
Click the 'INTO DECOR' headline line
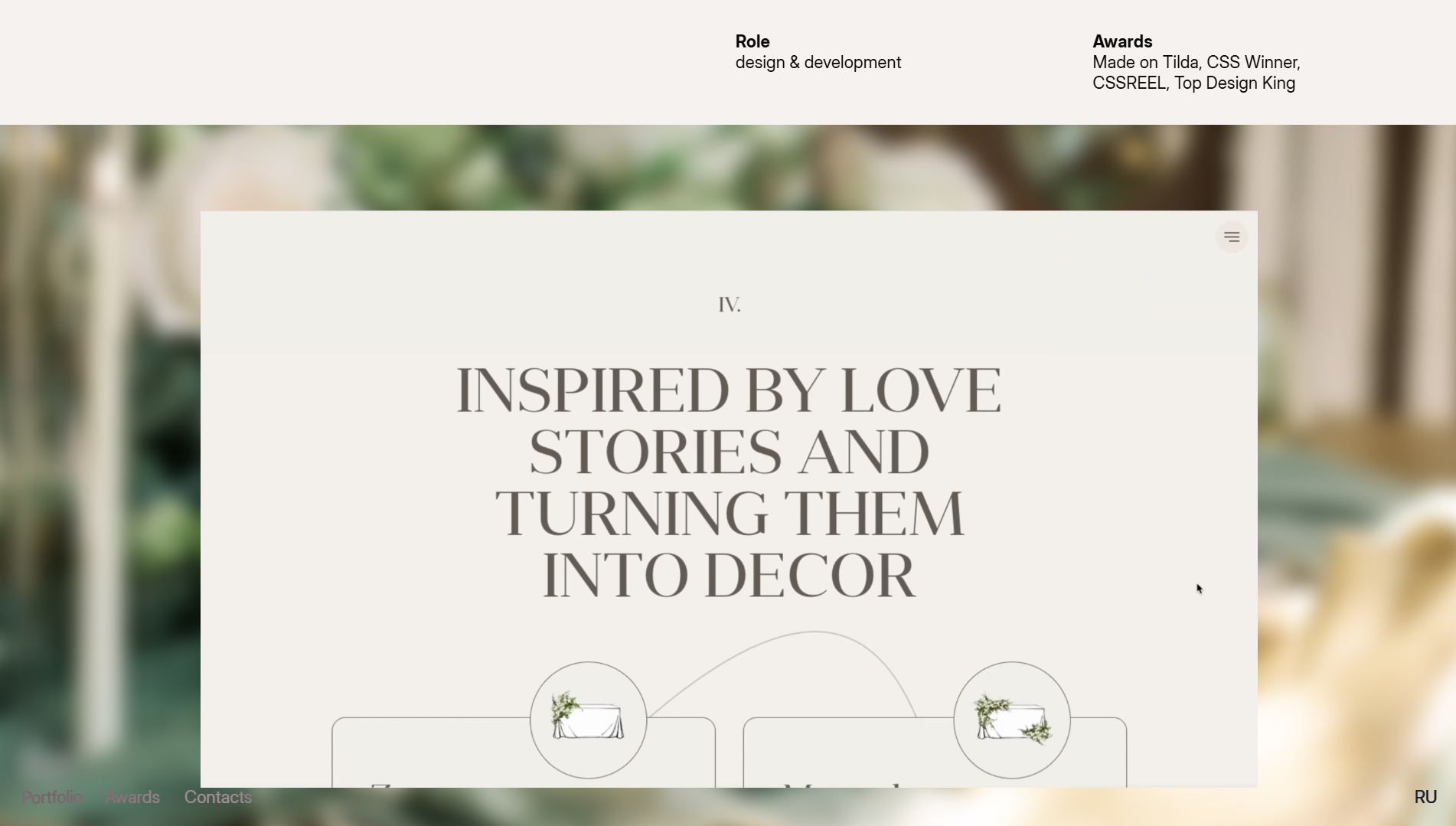pyautogui.click(x=729, y=575)
